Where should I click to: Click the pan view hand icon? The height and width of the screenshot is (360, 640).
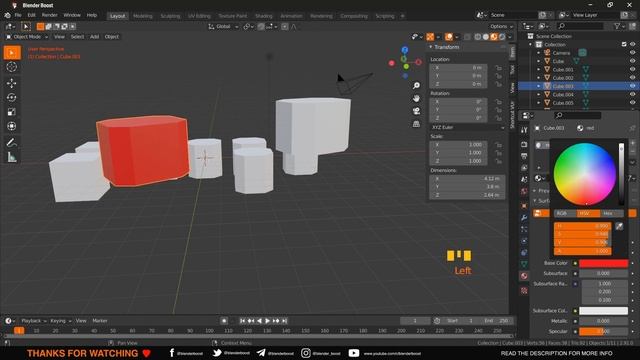(416, 98)
